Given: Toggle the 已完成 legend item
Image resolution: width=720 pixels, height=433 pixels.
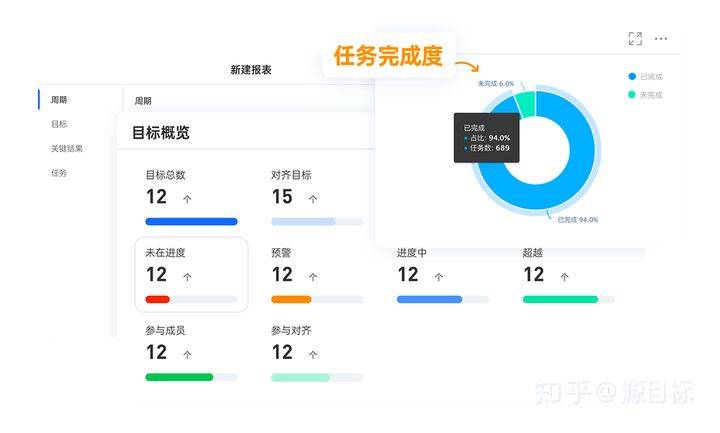Looking at the screenshot, I should (x=646, y=77).
